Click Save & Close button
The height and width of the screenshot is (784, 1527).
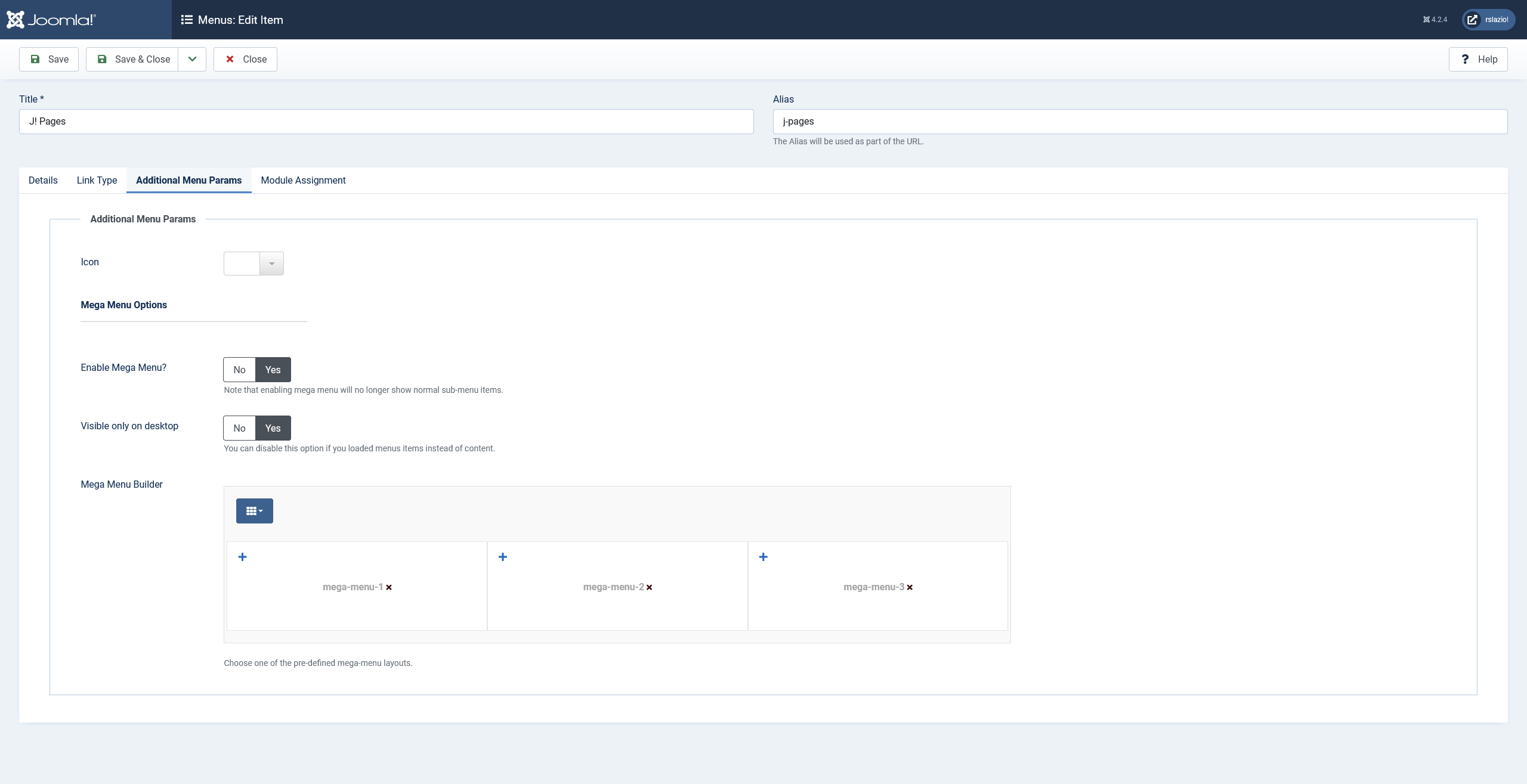coord(132,59)
